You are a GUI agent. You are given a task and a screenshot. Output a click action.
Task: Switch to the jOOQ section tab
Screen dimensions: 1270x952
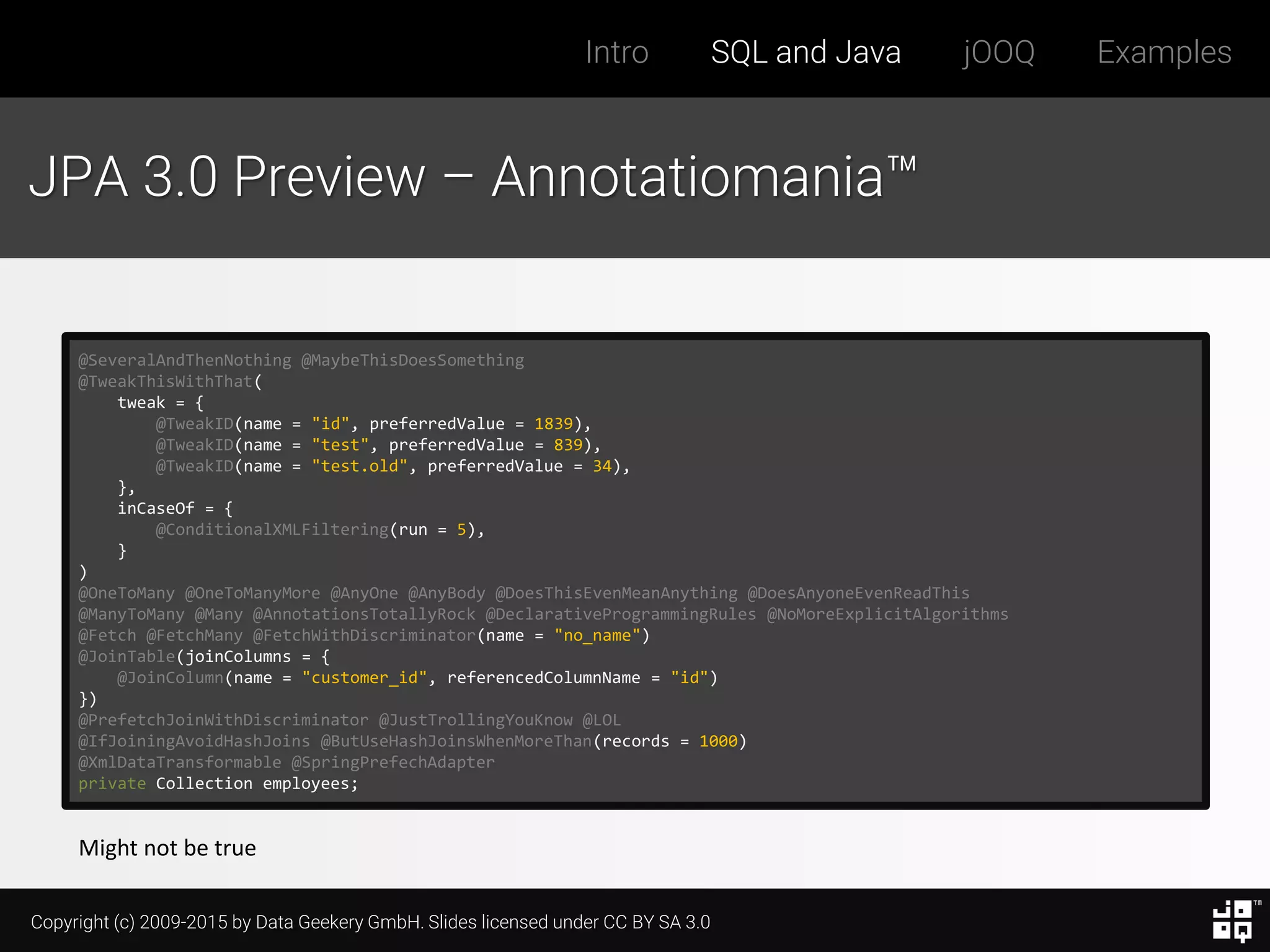[998, 52]
